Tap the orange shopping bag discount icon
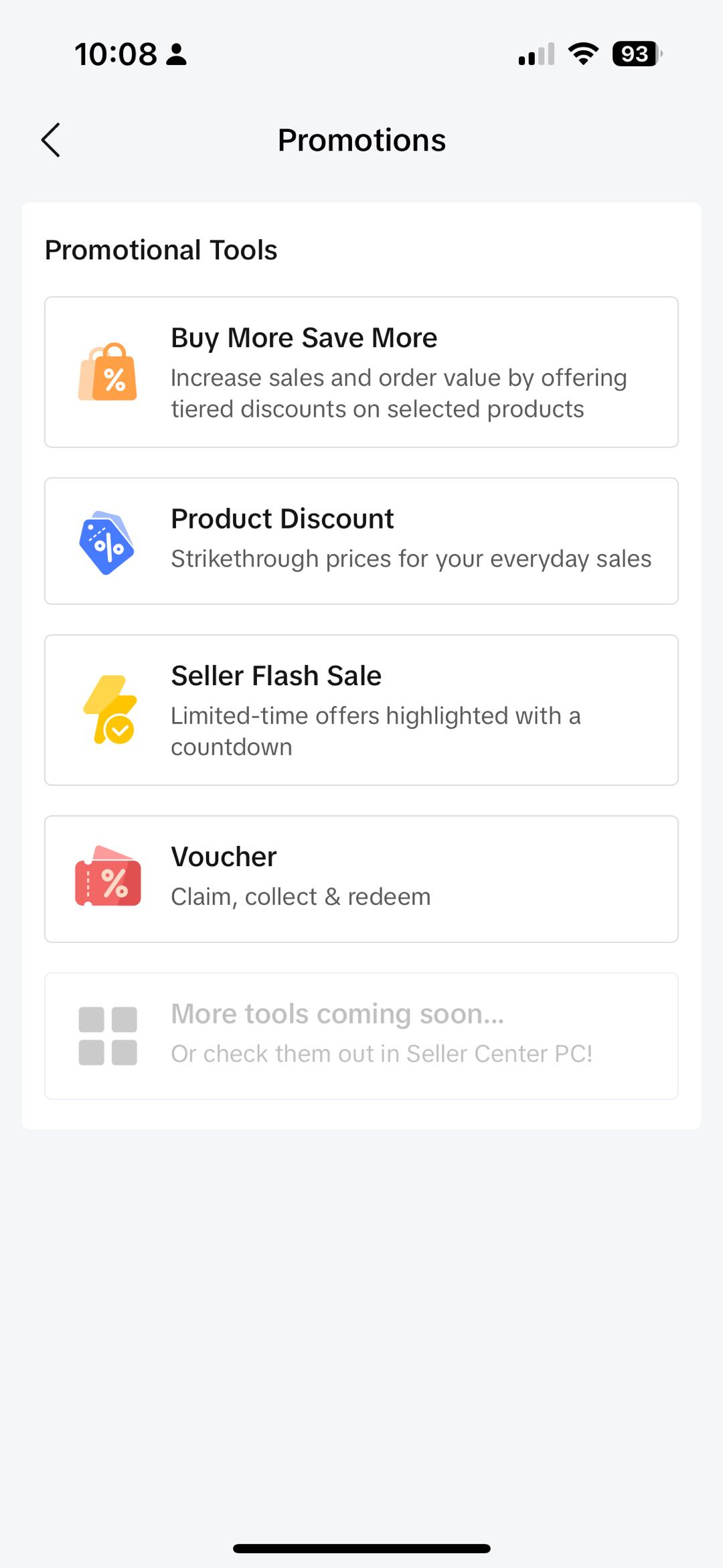This screenshot has height=1568, width=723. (108, 372)
